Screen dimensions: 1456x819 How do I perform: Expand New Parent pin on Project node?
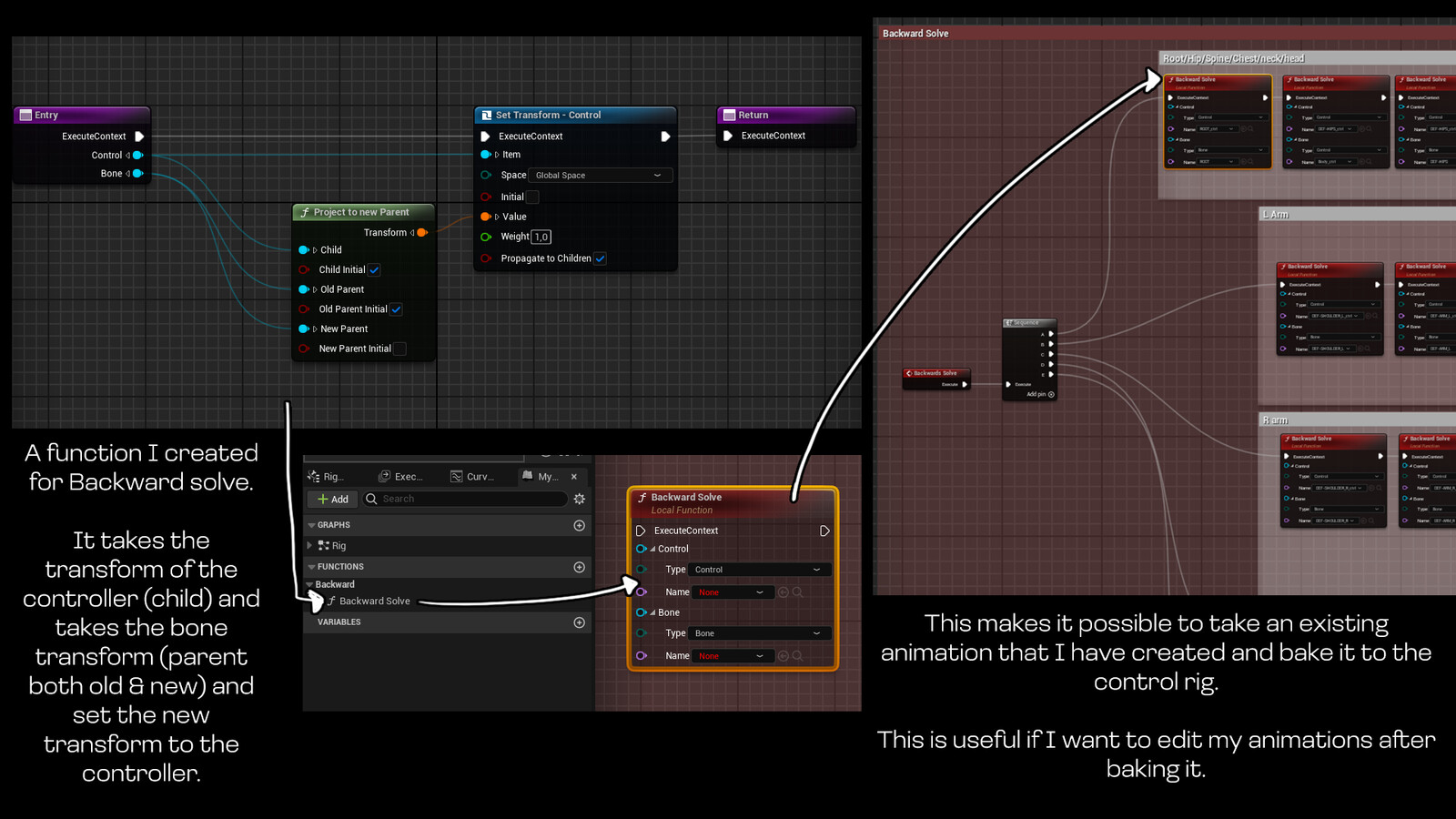(x=315, y=329)
